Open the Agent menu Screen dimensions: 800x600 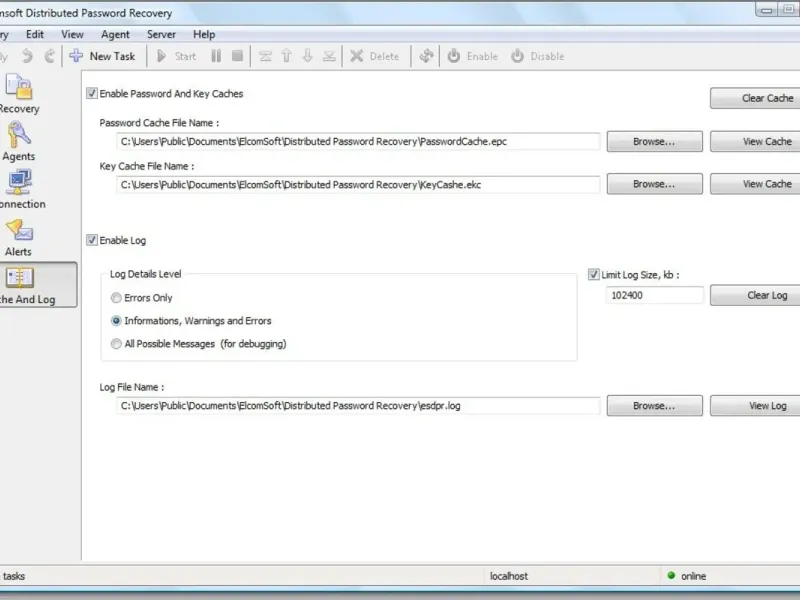pyautogui.click(x=115, y=34)
